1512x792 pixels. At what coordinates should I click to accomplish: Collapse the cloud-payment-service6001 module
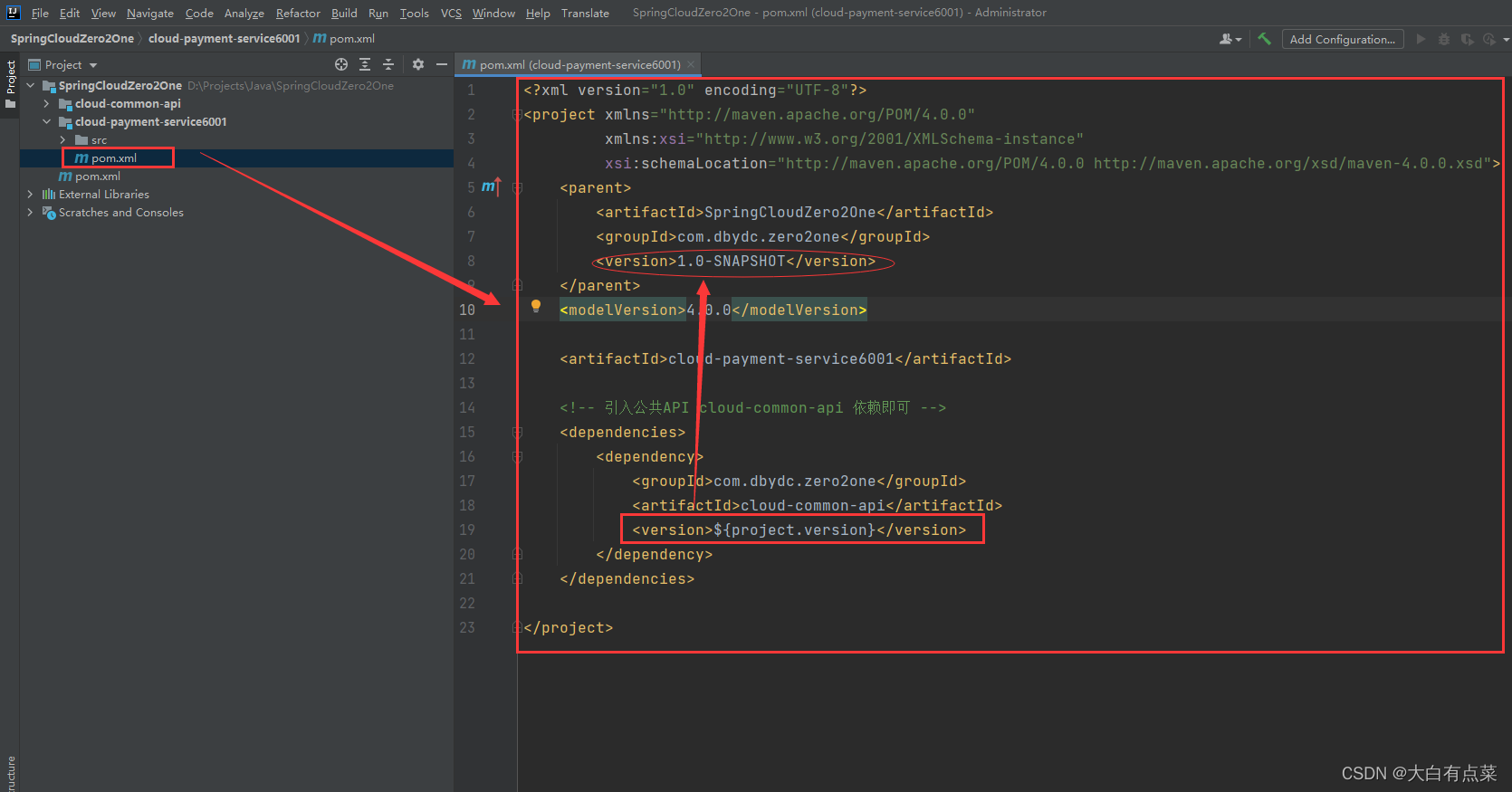(x=47, y=121)
